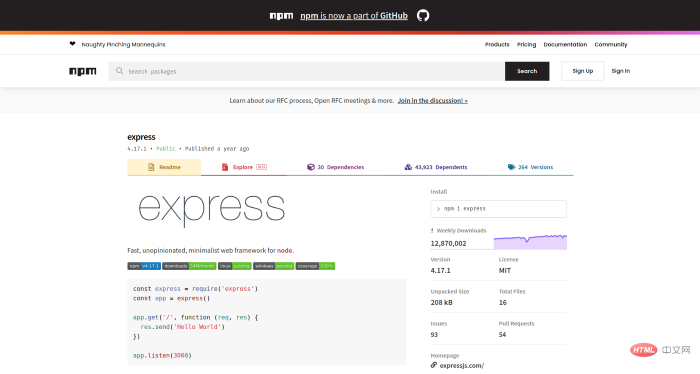Click the Dependents cubes icon
The image size is (700, 374).
408,167
